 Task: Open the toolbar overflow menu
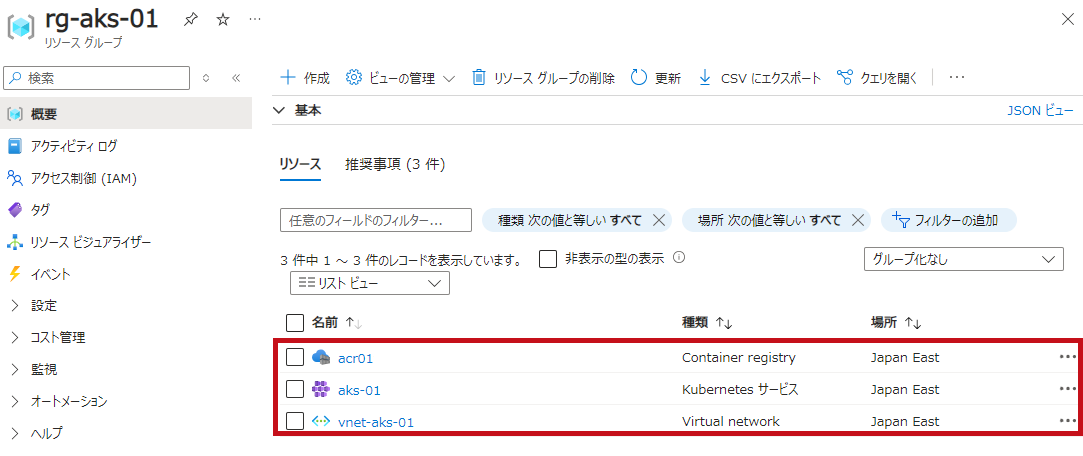point(957,78)
